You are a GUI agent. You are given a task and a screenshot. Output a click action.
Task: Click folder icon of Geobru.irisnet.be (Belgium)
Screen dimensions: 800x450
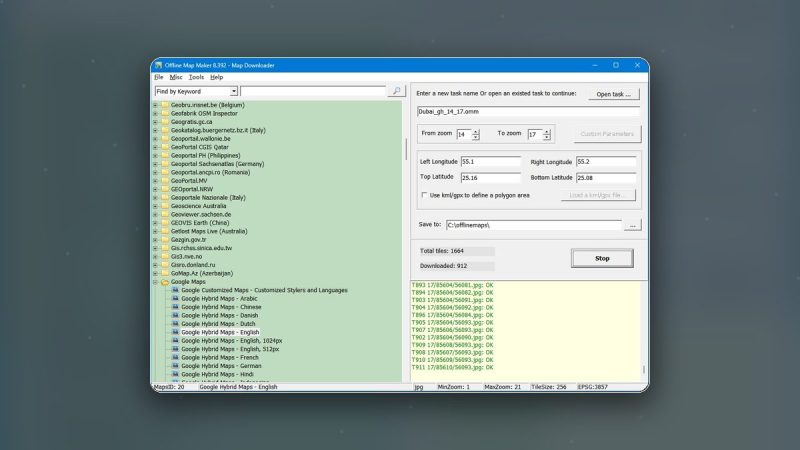[165, 105]
